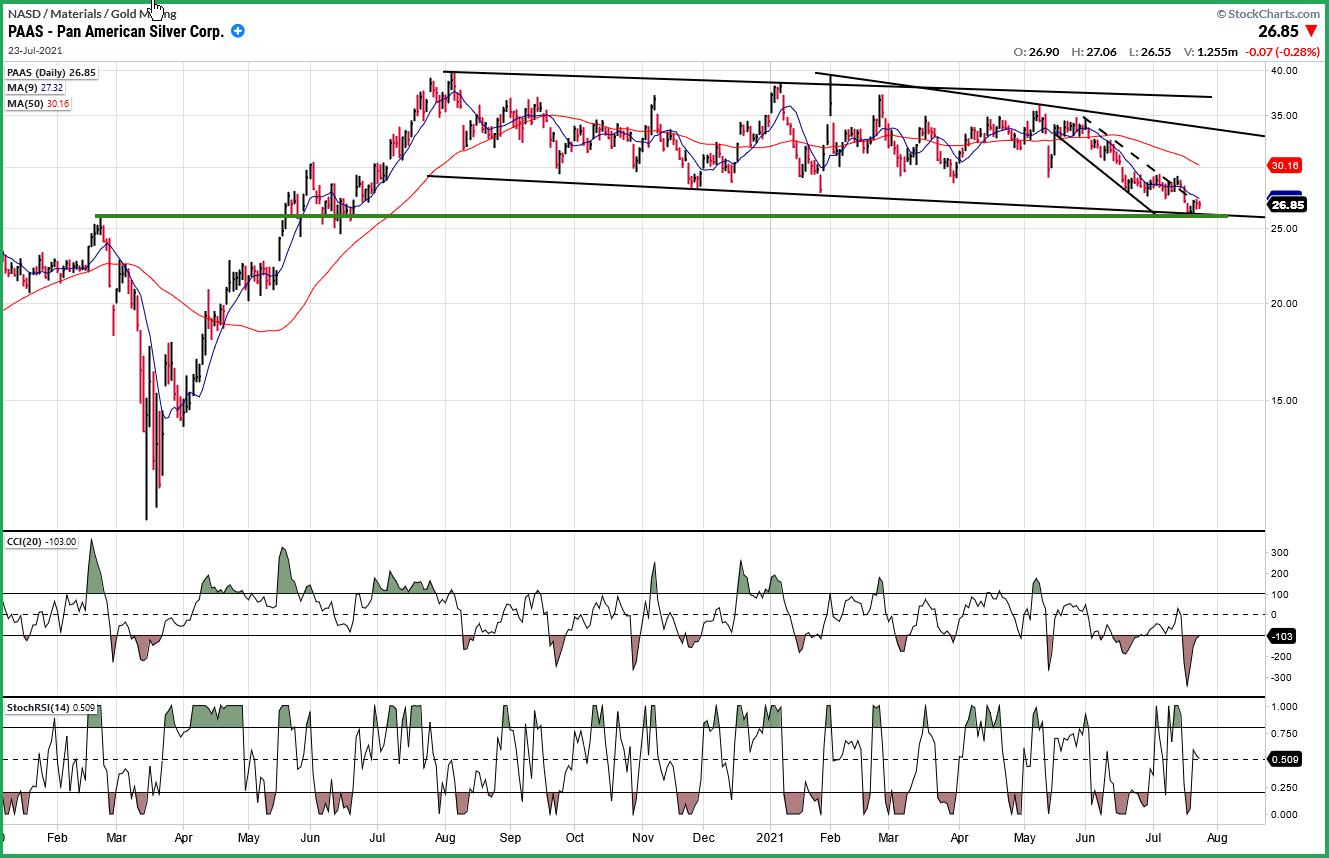Click the 15.00 price axis label
Screen dimensions: 1330x858
coord(1284,401)
